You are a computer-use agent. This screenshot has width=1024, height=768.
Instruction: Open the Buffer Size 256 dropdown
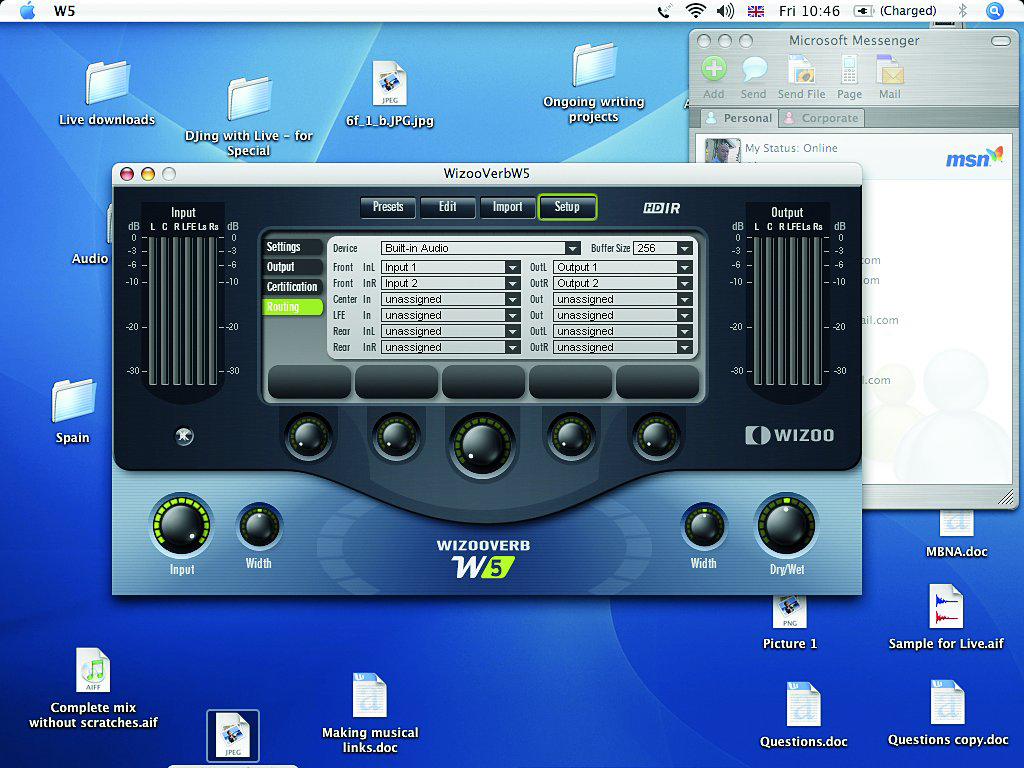point(663,248)
